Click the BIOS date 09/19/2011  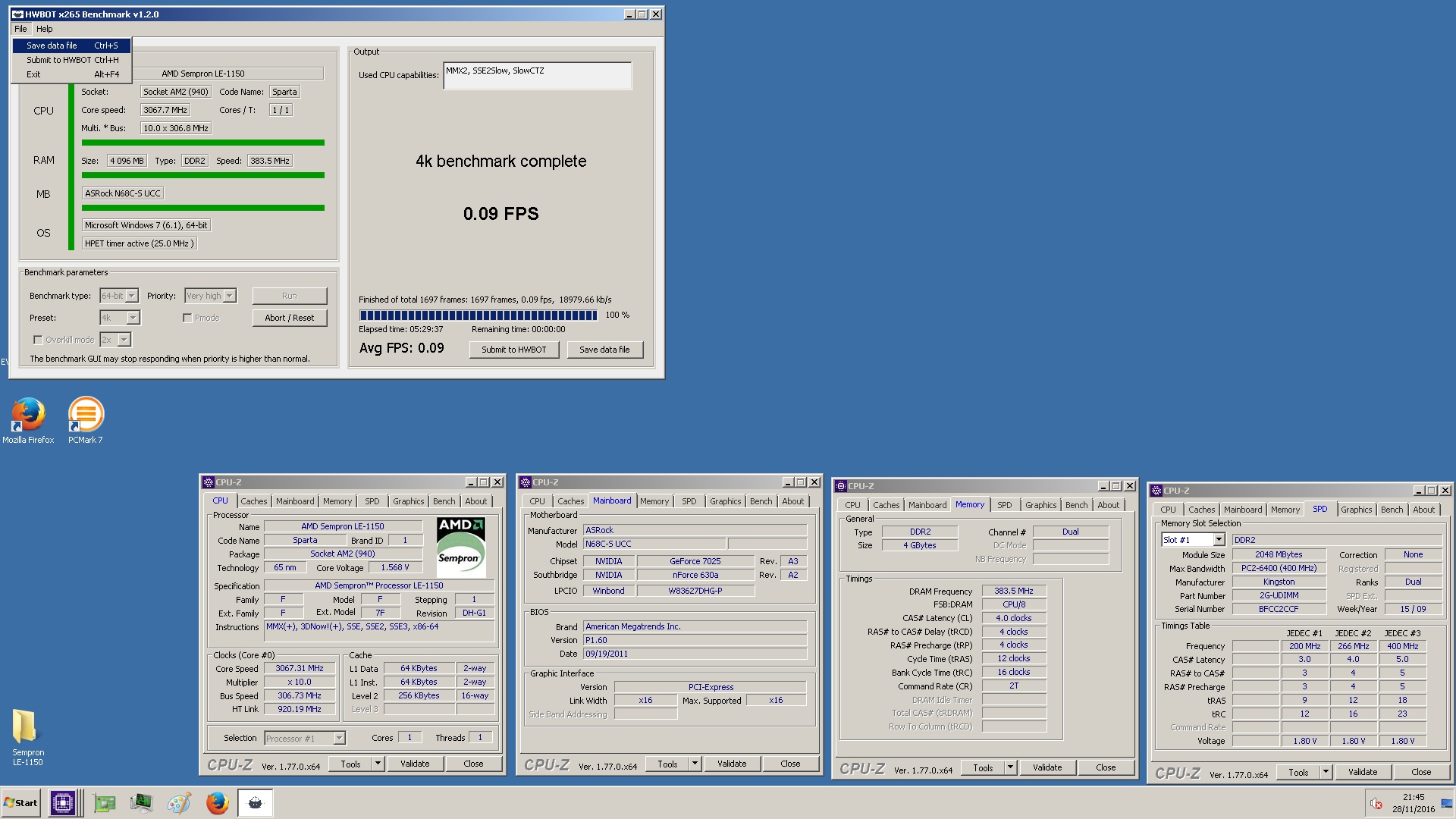coord(695,654)
